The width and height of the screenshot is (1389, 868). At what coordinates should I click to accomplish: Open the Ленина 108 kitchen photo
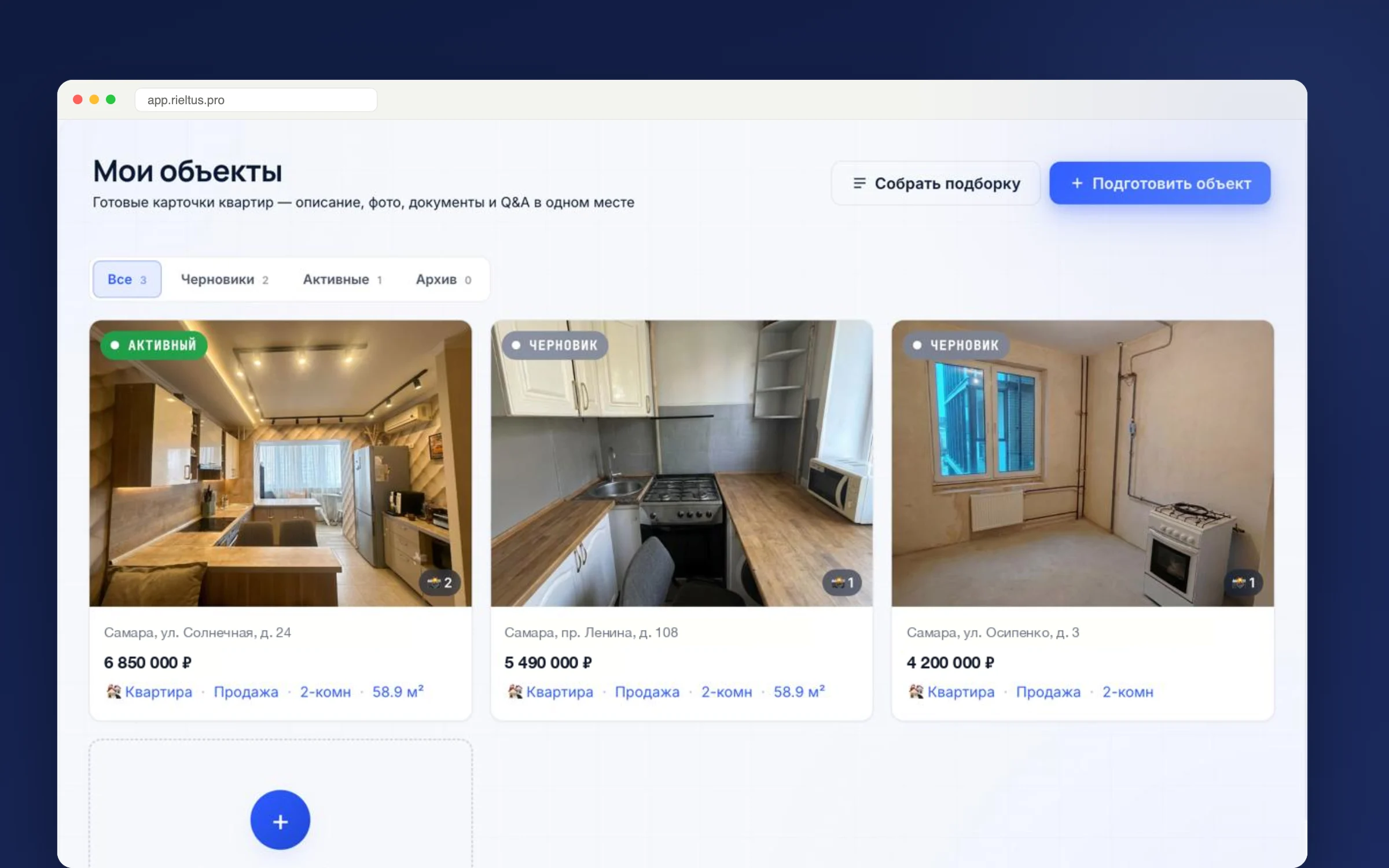(x=682, y=464)
